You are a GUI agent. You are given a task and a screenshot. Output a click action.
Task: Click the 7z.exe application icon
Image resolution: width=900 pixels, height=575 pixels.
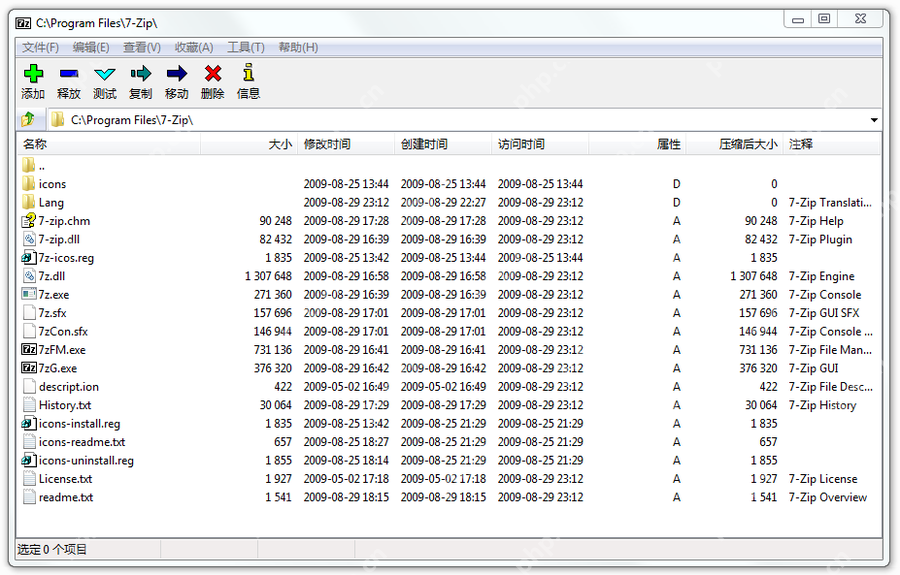(29, 294)
